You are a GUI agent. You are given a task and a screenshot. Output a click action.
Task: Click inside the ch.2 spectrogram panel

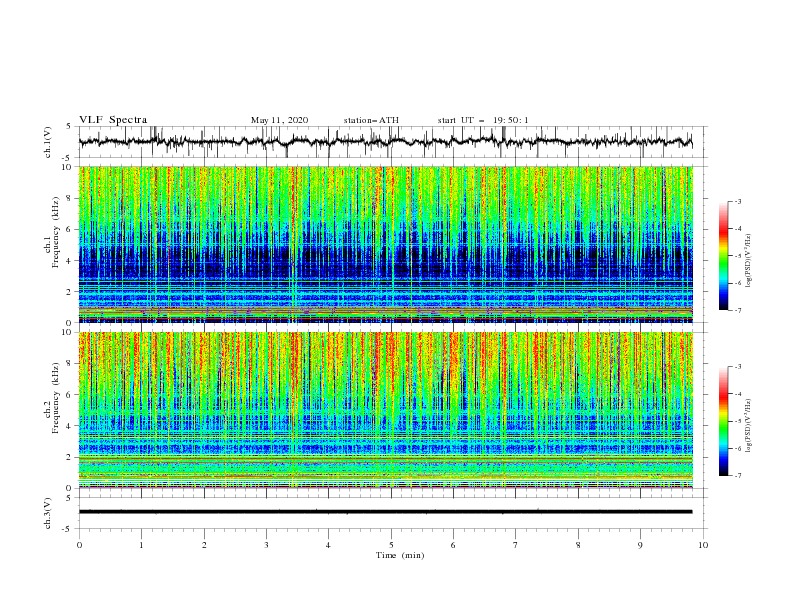(385, 410)
